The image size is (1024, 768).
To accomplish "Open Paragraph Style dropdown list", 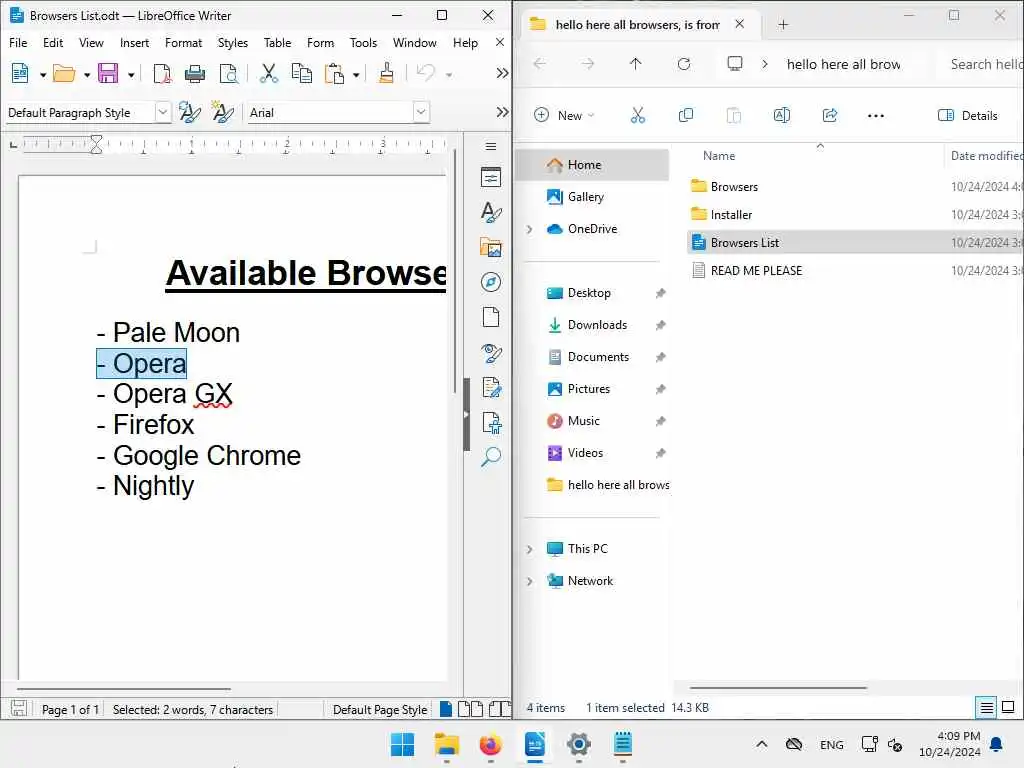I will pyautogui.click(x=163, y=112).
